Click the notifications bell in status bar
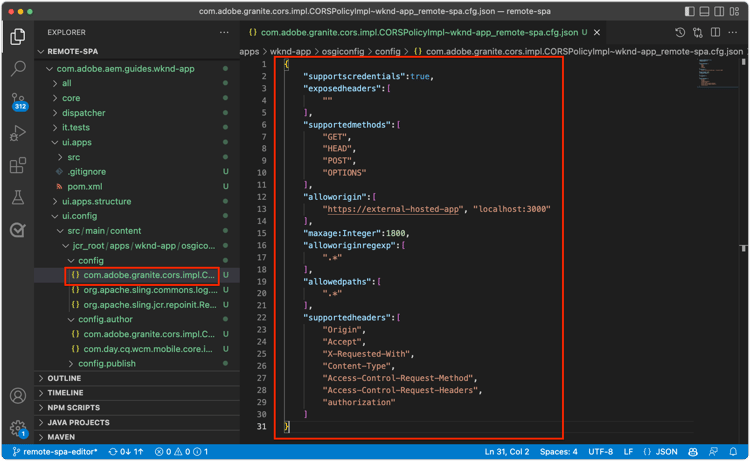 [733, 452]
